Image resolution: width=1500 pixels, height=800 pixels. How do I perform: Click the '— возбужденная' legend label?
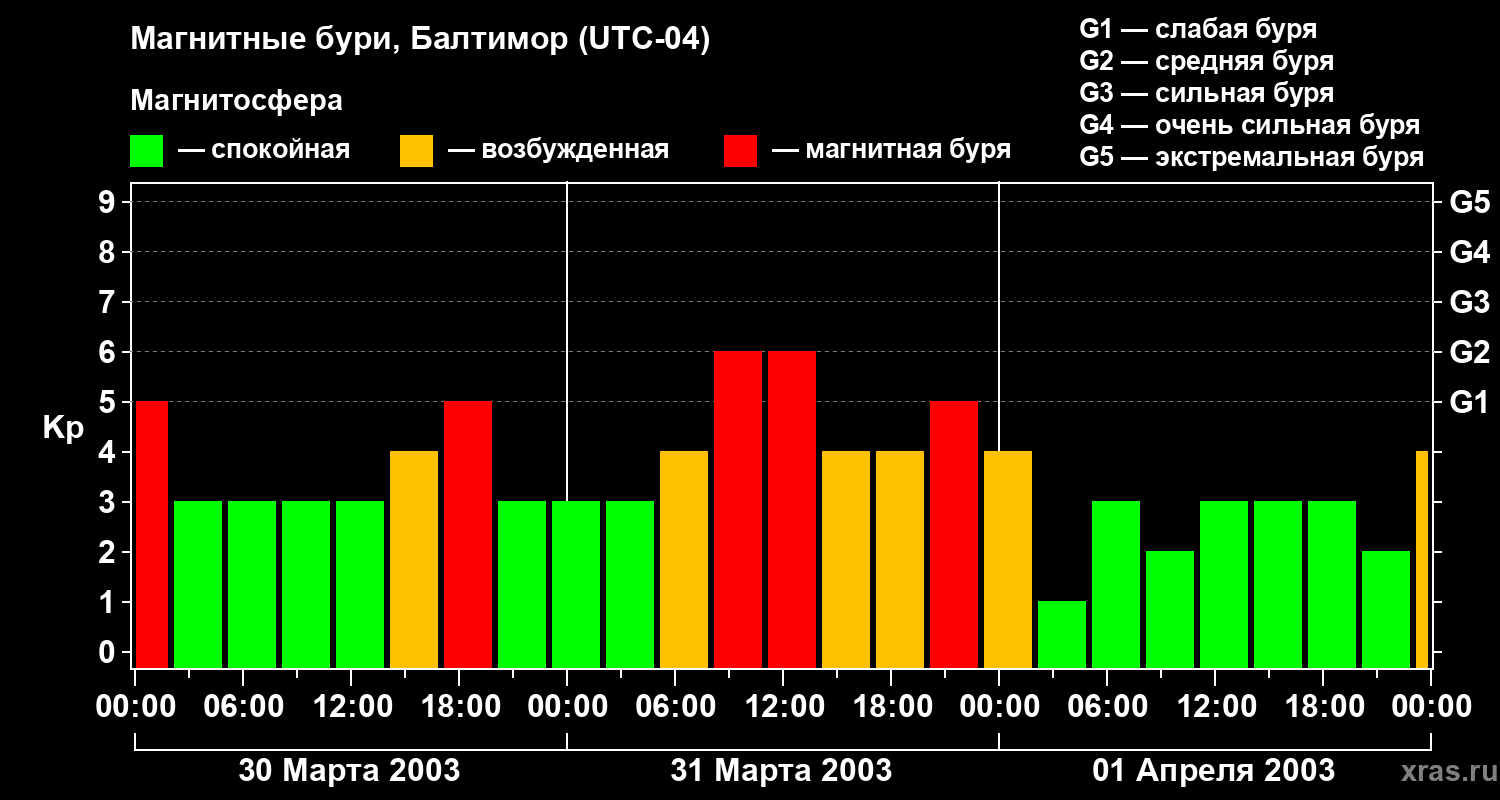558,150
